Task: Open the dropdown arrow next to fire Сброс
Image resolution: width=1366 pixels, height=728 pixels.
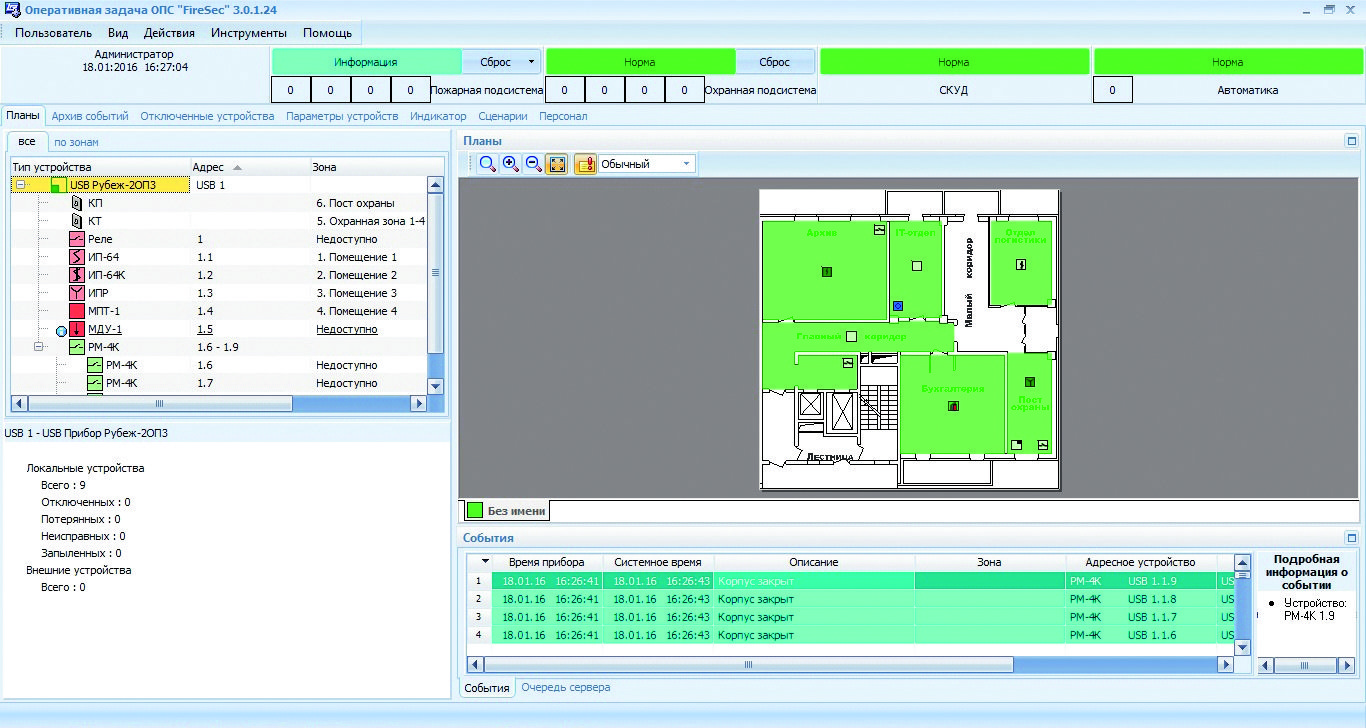Action: 530,62
